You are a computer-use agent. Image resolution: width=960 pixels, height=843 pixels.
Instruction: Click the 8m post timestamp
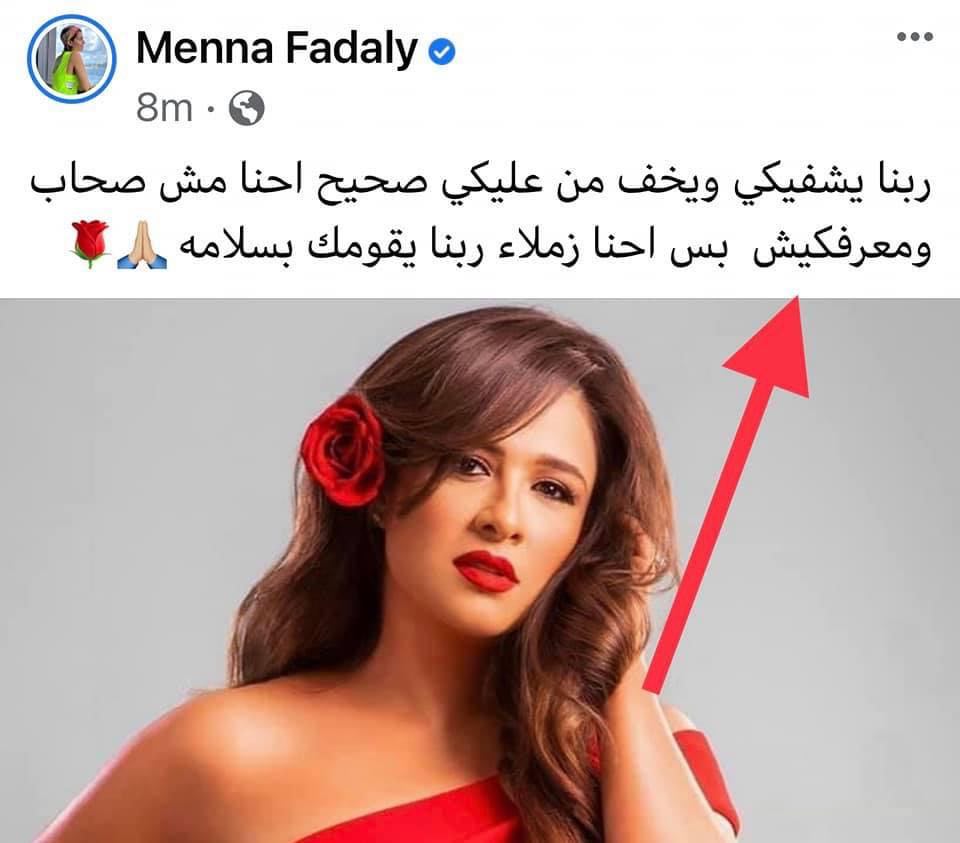click(164, 108)
